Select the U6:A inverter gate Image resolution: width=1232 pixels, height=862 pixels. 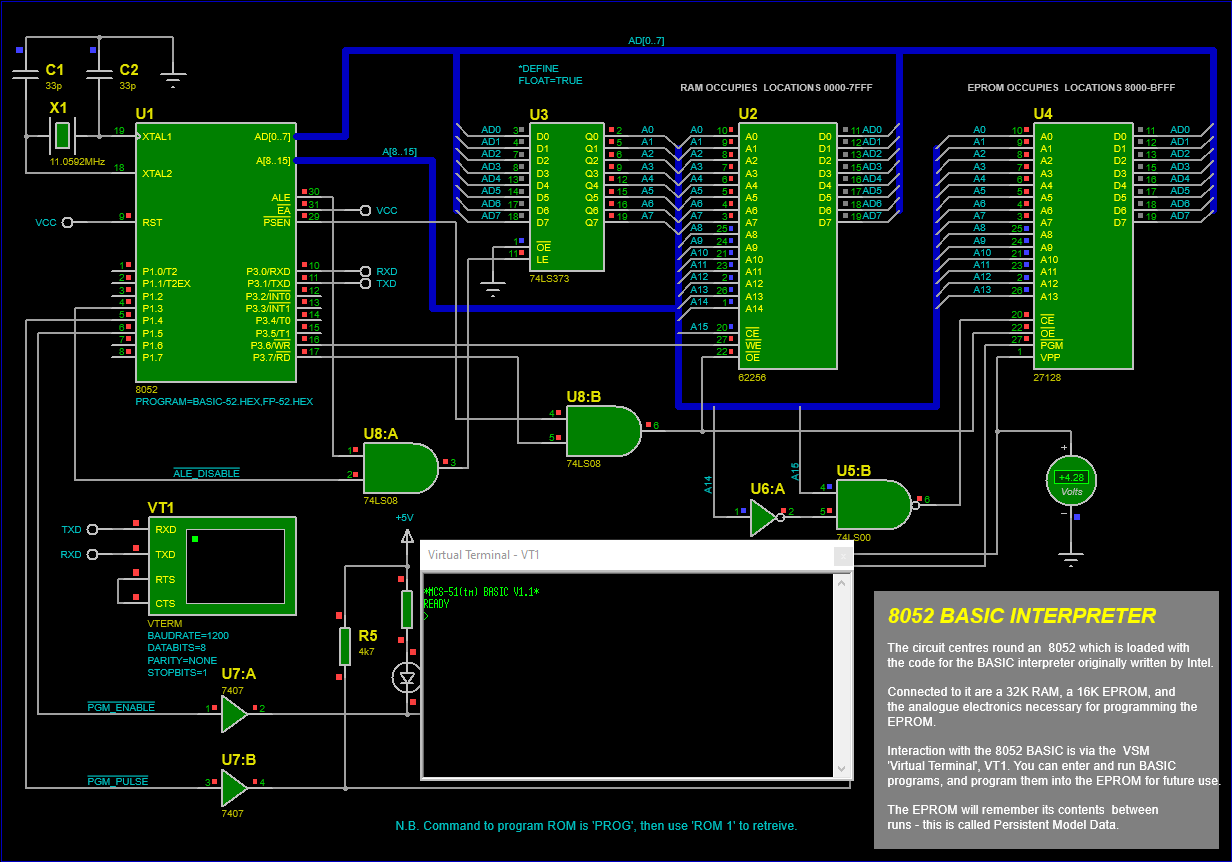[763, 517]
